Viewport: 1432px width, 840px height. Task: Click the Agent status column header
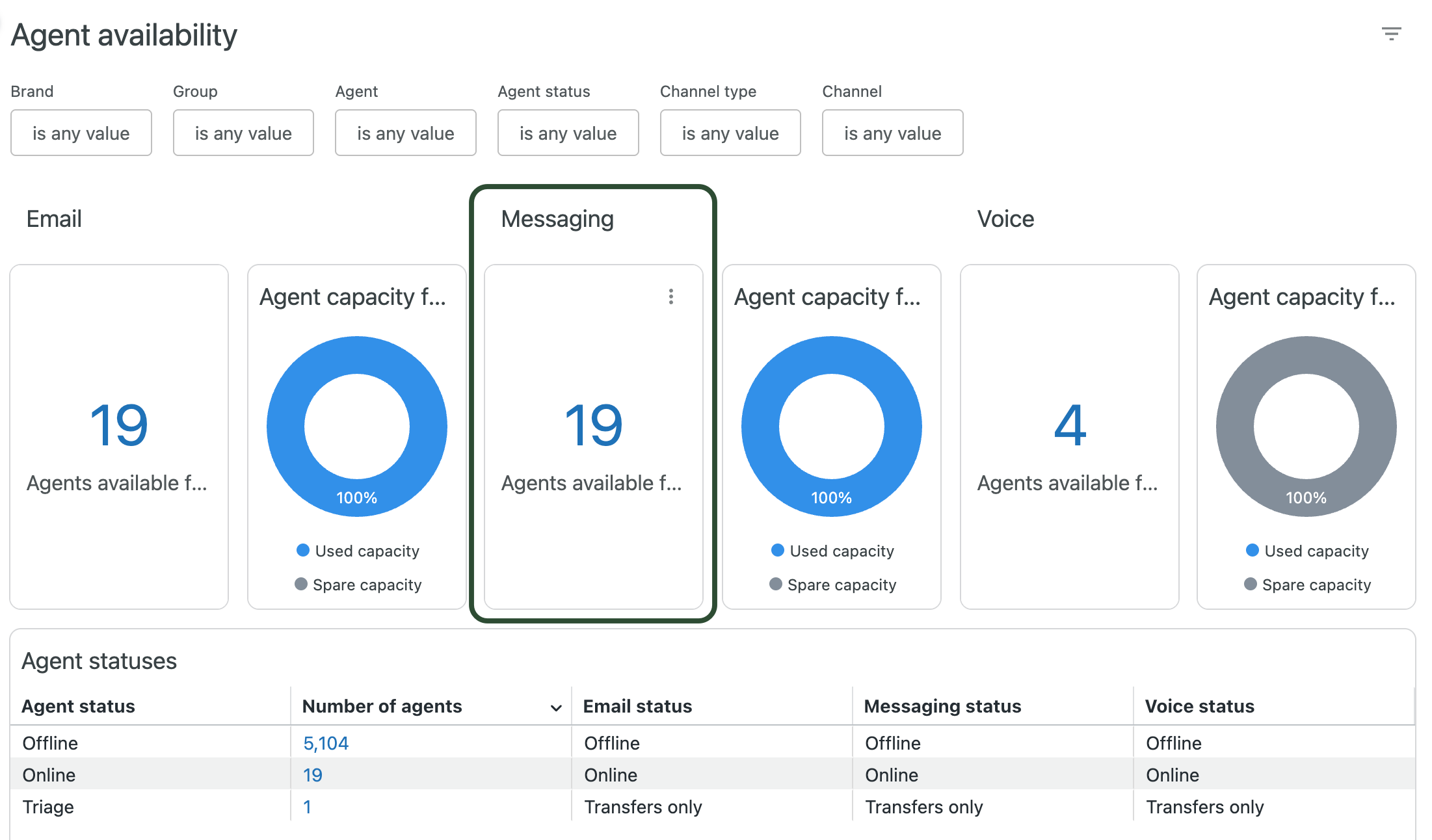point(79,706)
